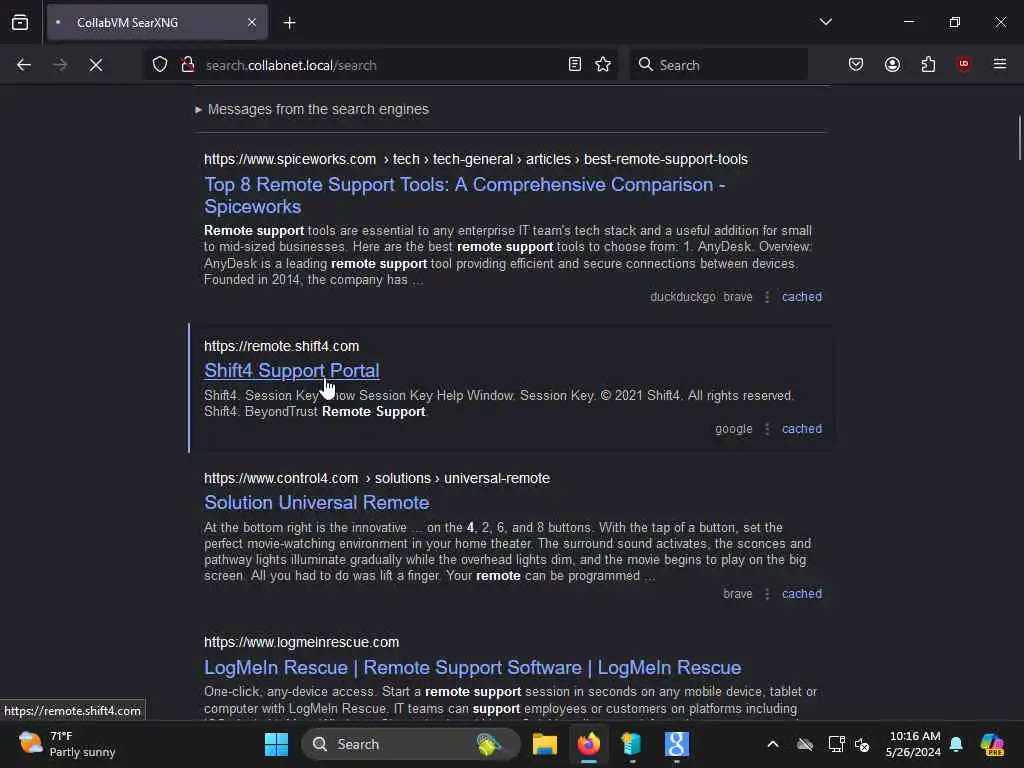The width and height of the screenshot is (1024, 768).
Task: Open the clock and date 10:16 AM
Action: [x=913, y=744]
